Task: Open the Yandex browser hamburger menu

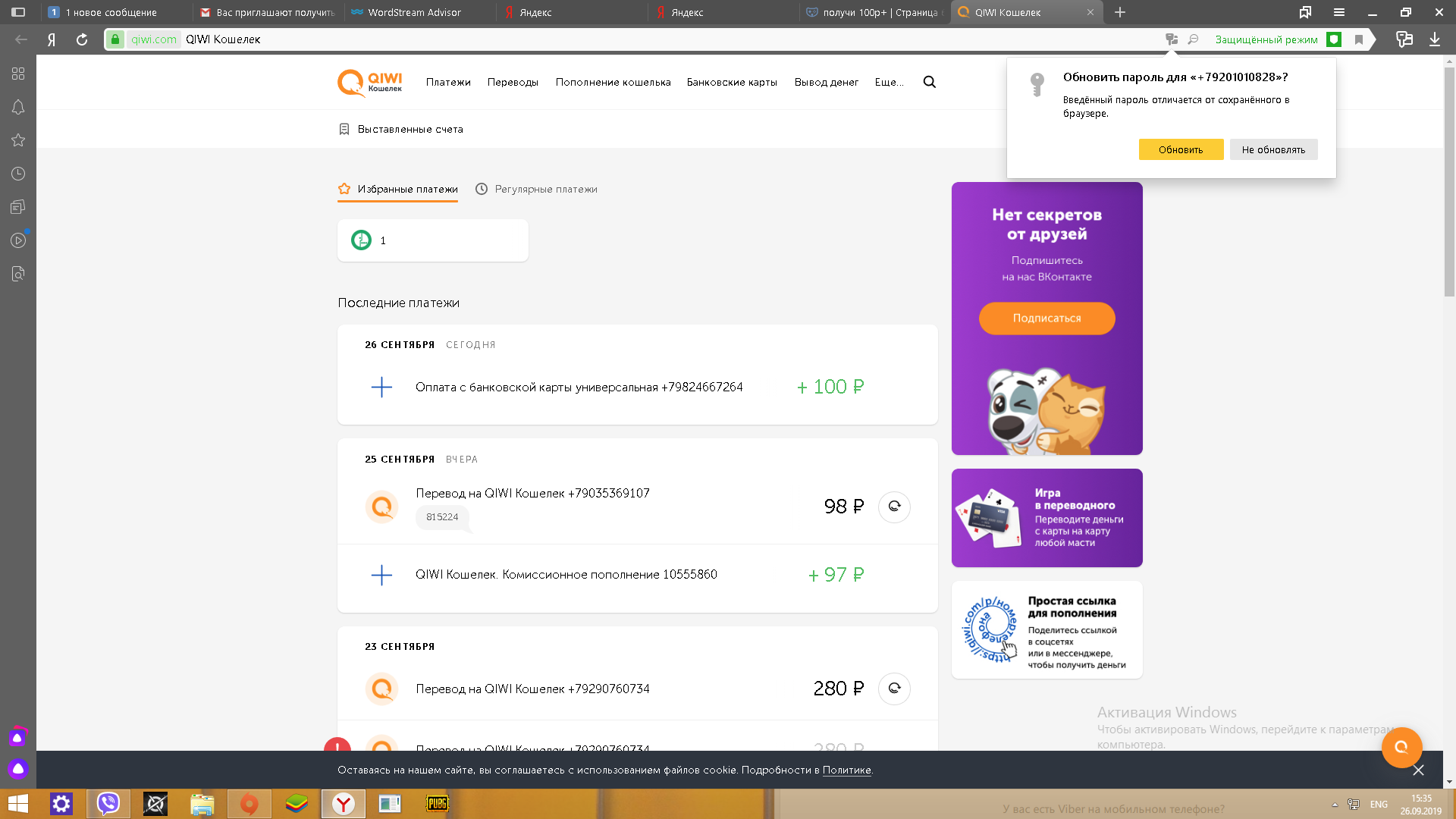Action: pyautogui.click(x=1339, y=12)
